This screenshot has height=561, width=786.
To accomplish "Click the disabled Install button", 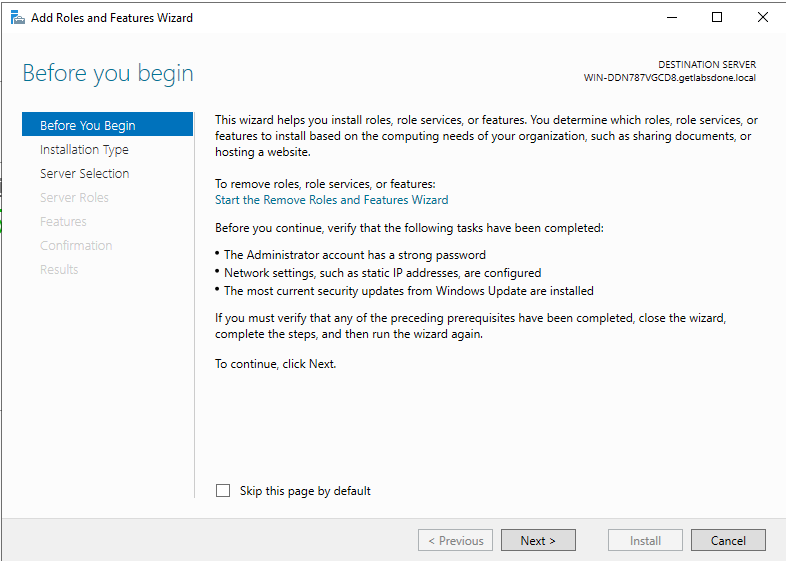I will pos(645,540).
